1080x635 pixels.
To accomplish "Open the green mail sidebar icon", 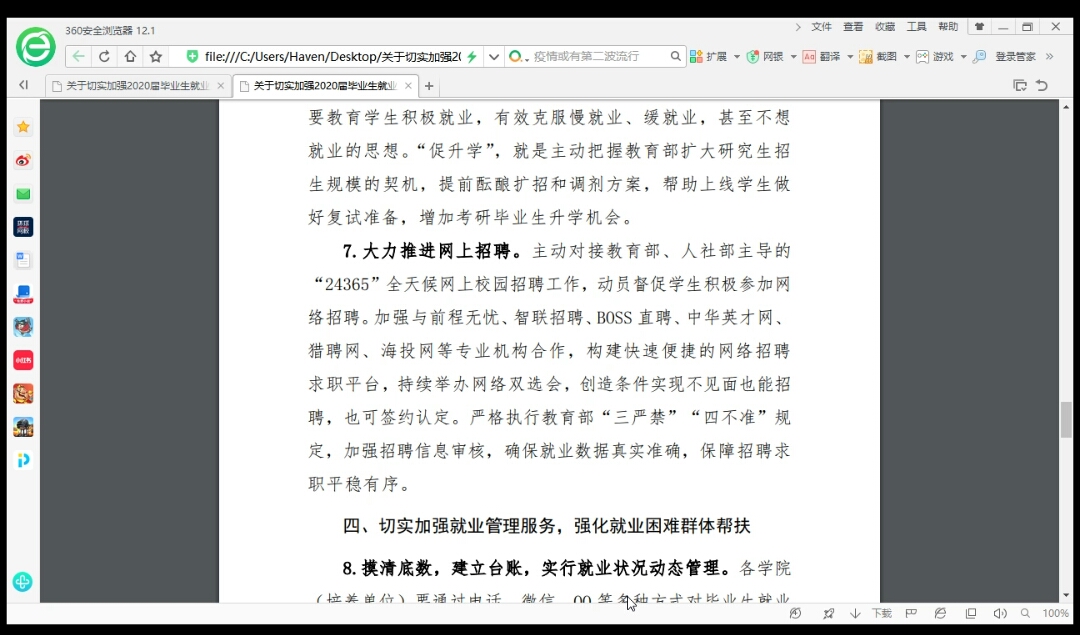I will click(23, 193).
